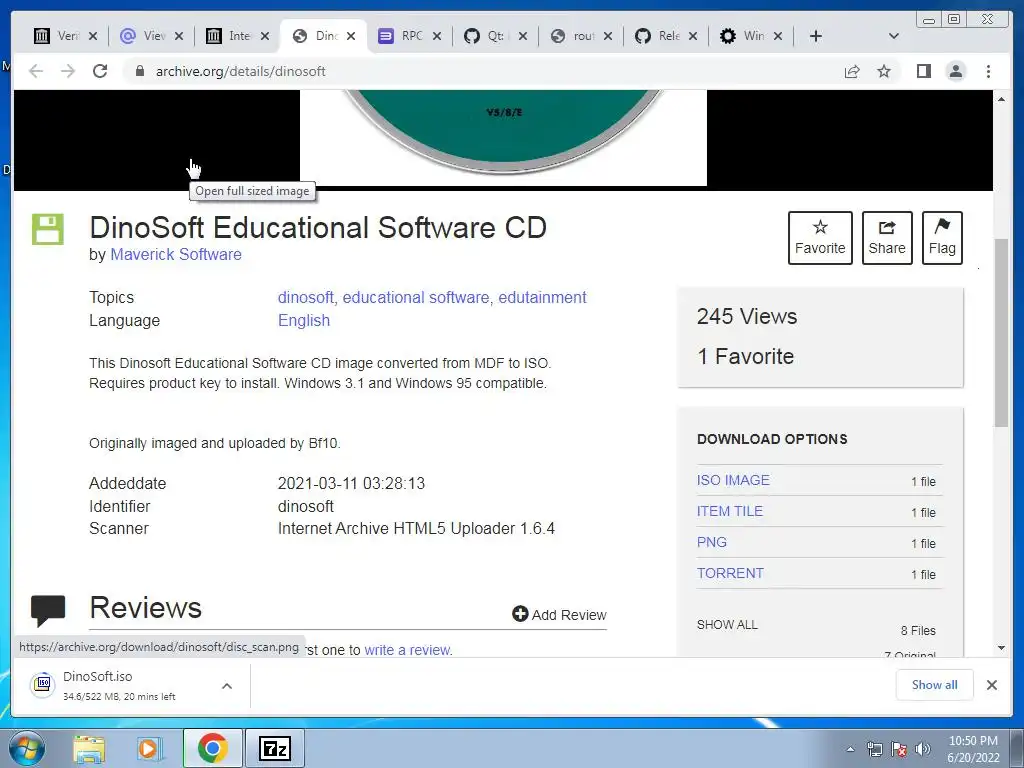1024x768 pixels.
Task: Close the Win tab
Action: (778, 36)
